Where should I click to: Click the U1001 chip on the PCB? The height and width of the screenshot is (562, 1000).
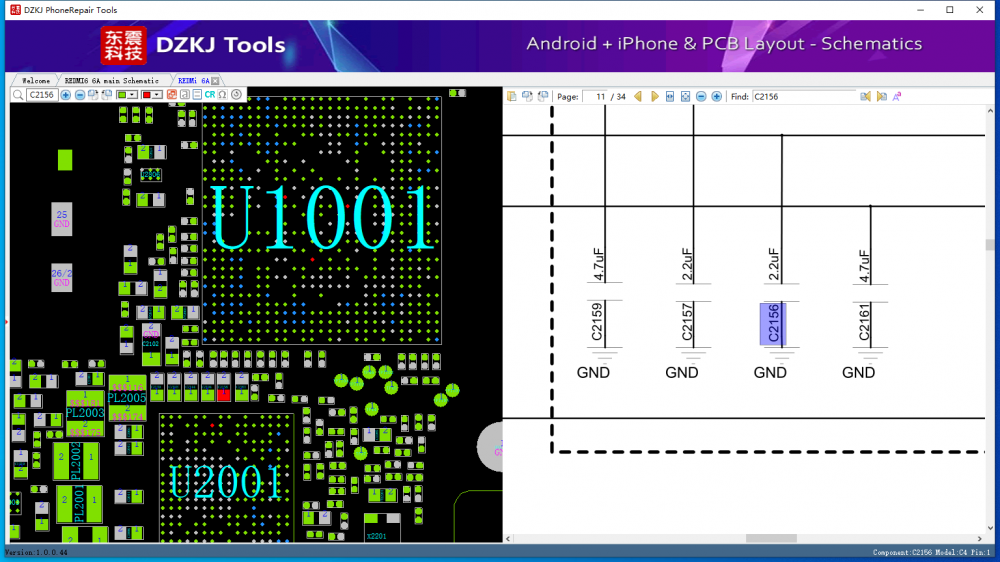[322, 219]
